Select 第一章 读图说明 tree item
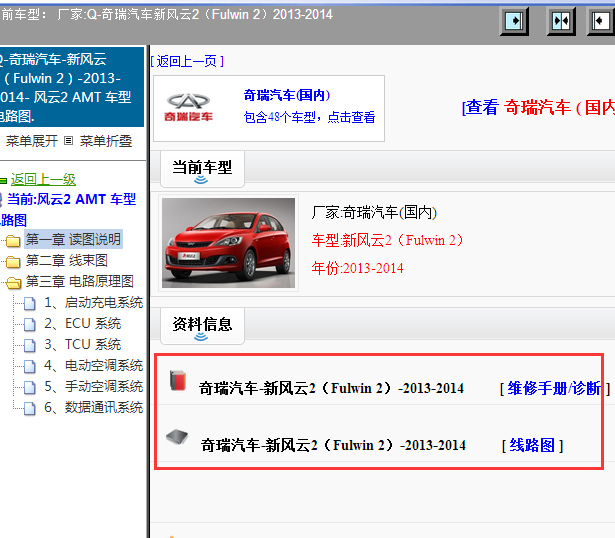Screen dimensions: 615x538 (x=73, y=239)
